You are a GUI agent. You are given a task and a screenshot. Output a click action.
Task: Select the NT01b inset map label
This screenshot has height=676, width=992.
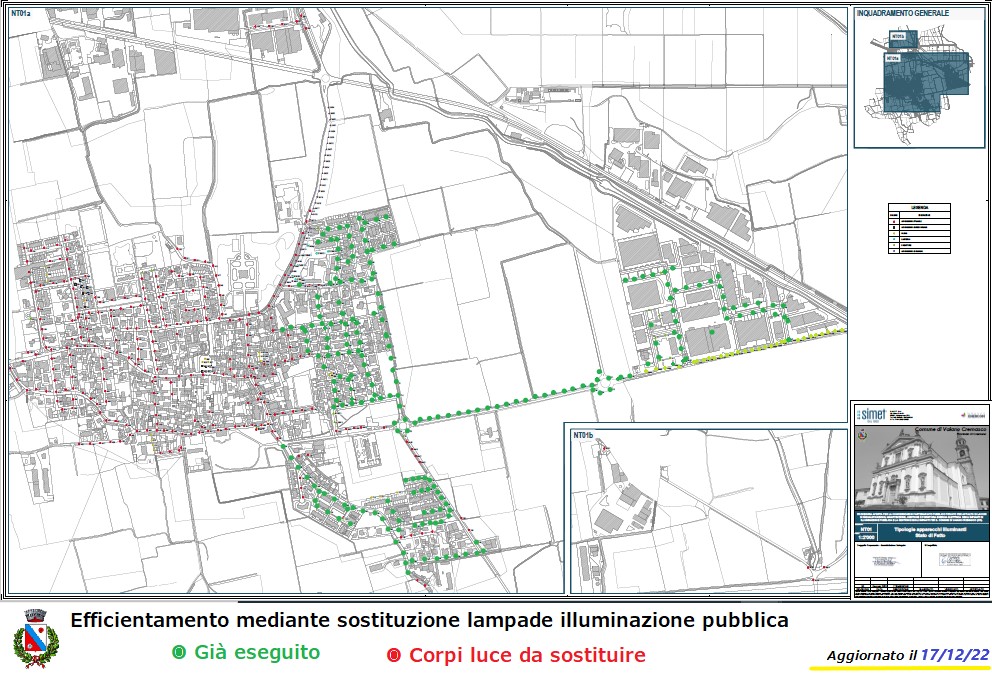click(x=582, y=435)
